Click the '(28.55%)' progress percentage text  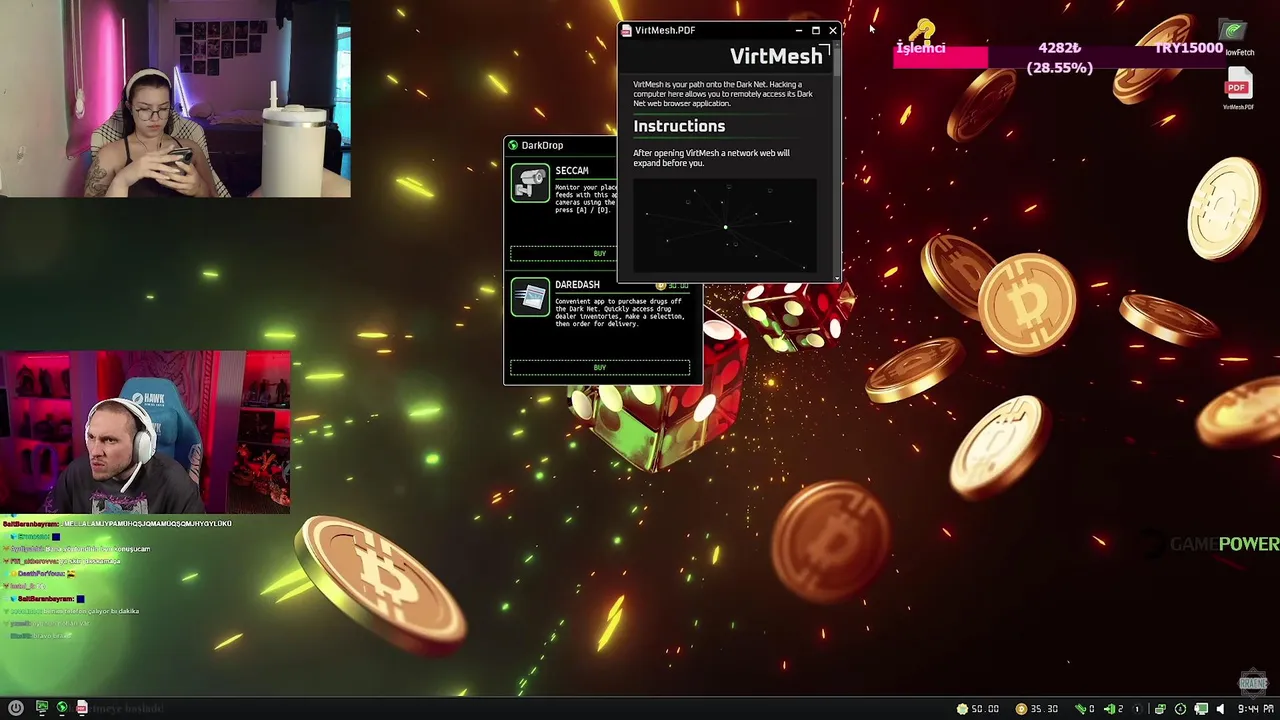1060,68
